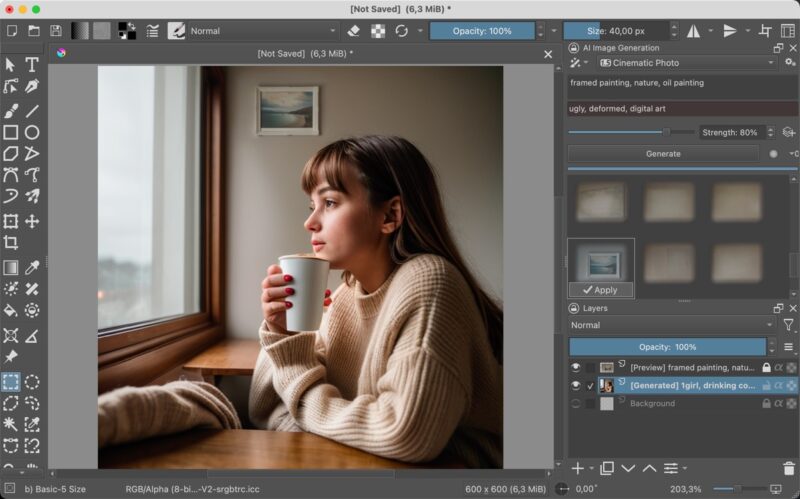Pick the Rectangle shape tool

click(11, 133)
